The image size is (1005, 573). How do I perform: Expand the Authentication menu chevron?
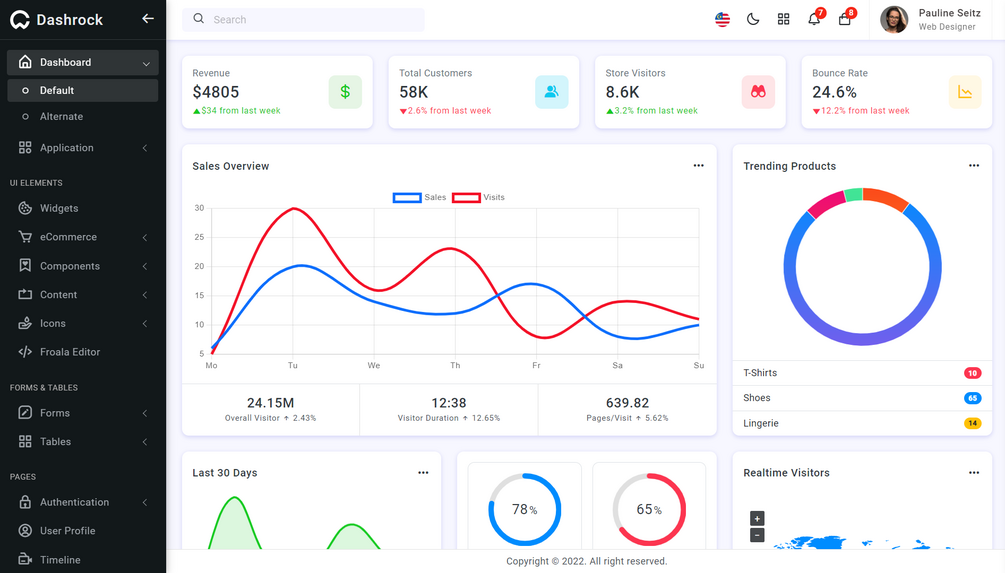145,502
